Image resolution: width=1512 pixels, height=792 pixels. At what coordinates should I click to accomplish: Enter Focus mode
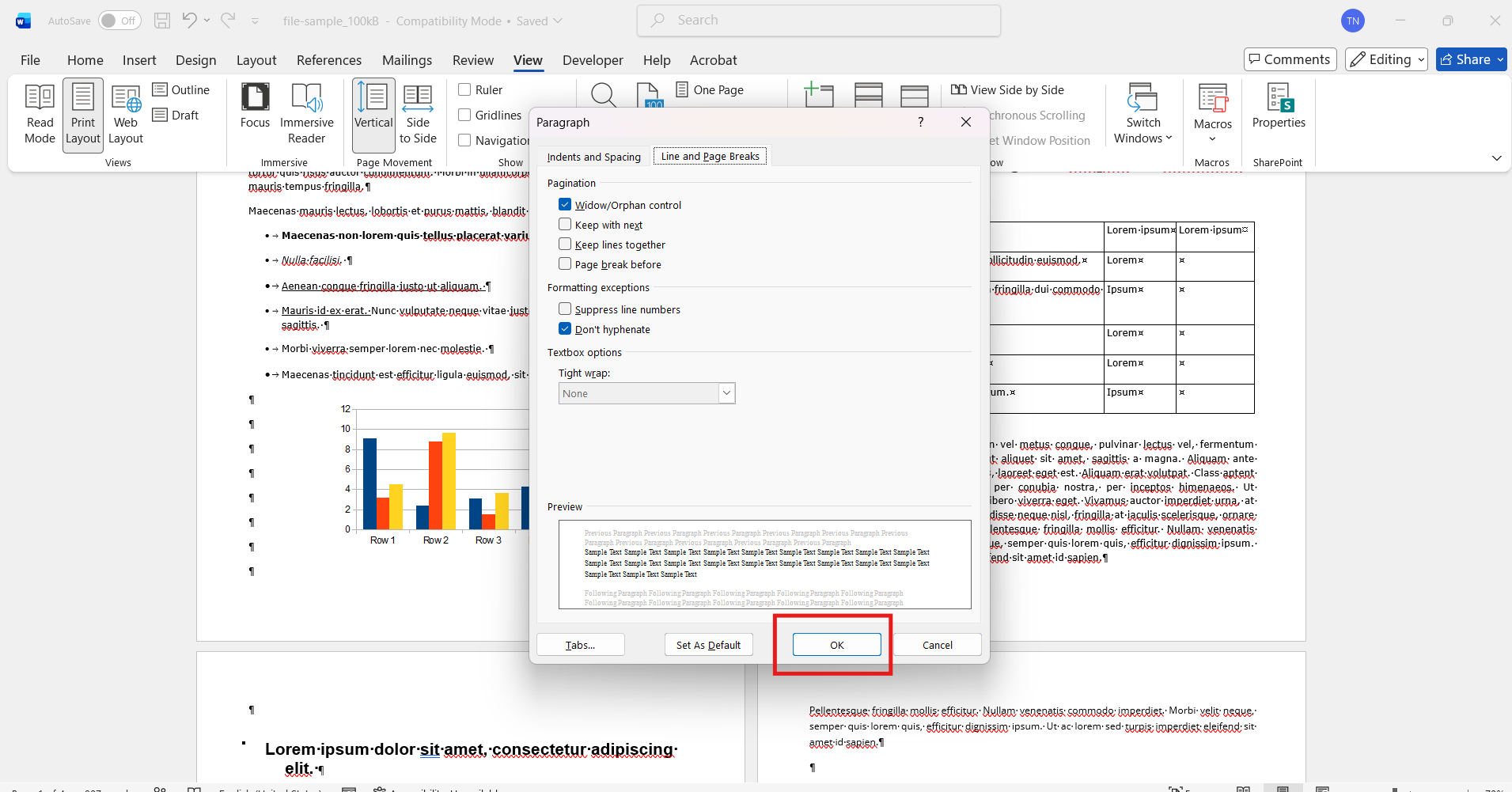(255, 106)
